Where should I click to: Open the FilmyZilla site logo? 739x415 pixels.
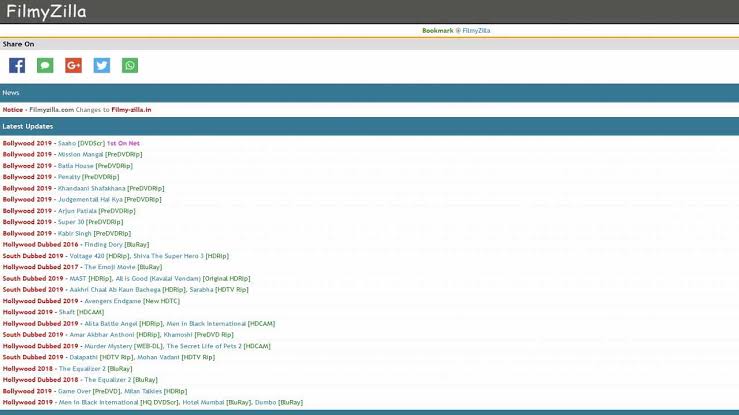[46, 12]
